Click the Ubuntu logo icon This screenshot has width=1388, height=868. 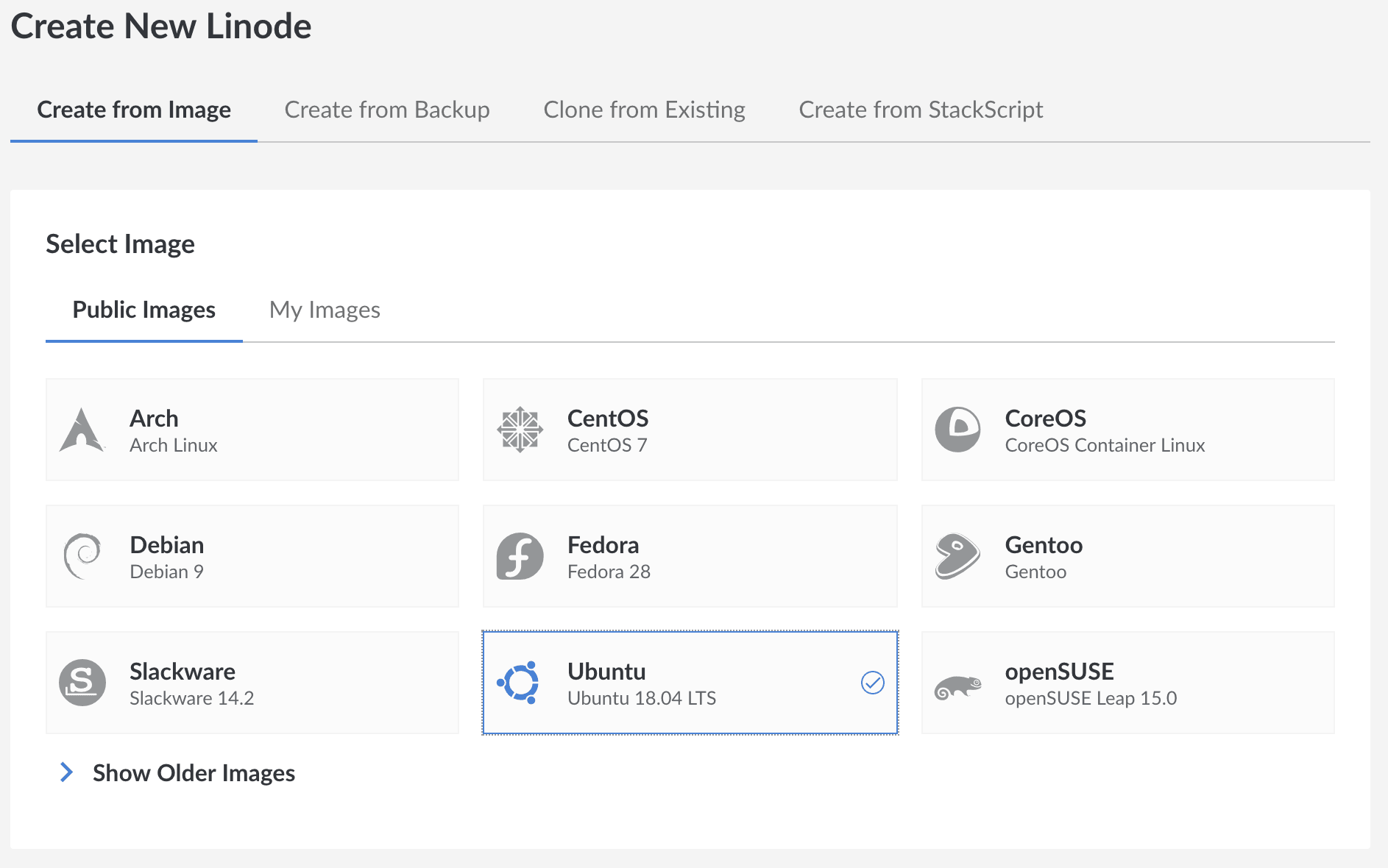tap(520, 683)
